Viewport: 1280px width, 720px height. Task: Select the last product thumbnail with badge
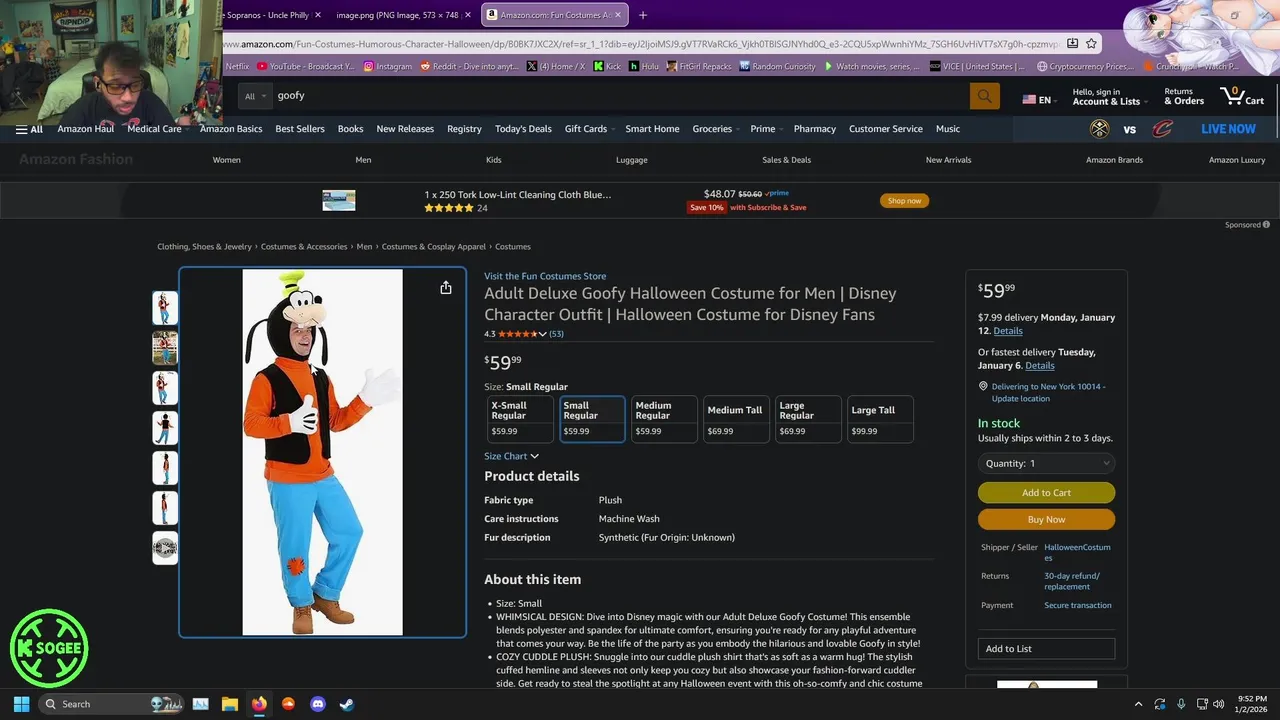[165, 548]
